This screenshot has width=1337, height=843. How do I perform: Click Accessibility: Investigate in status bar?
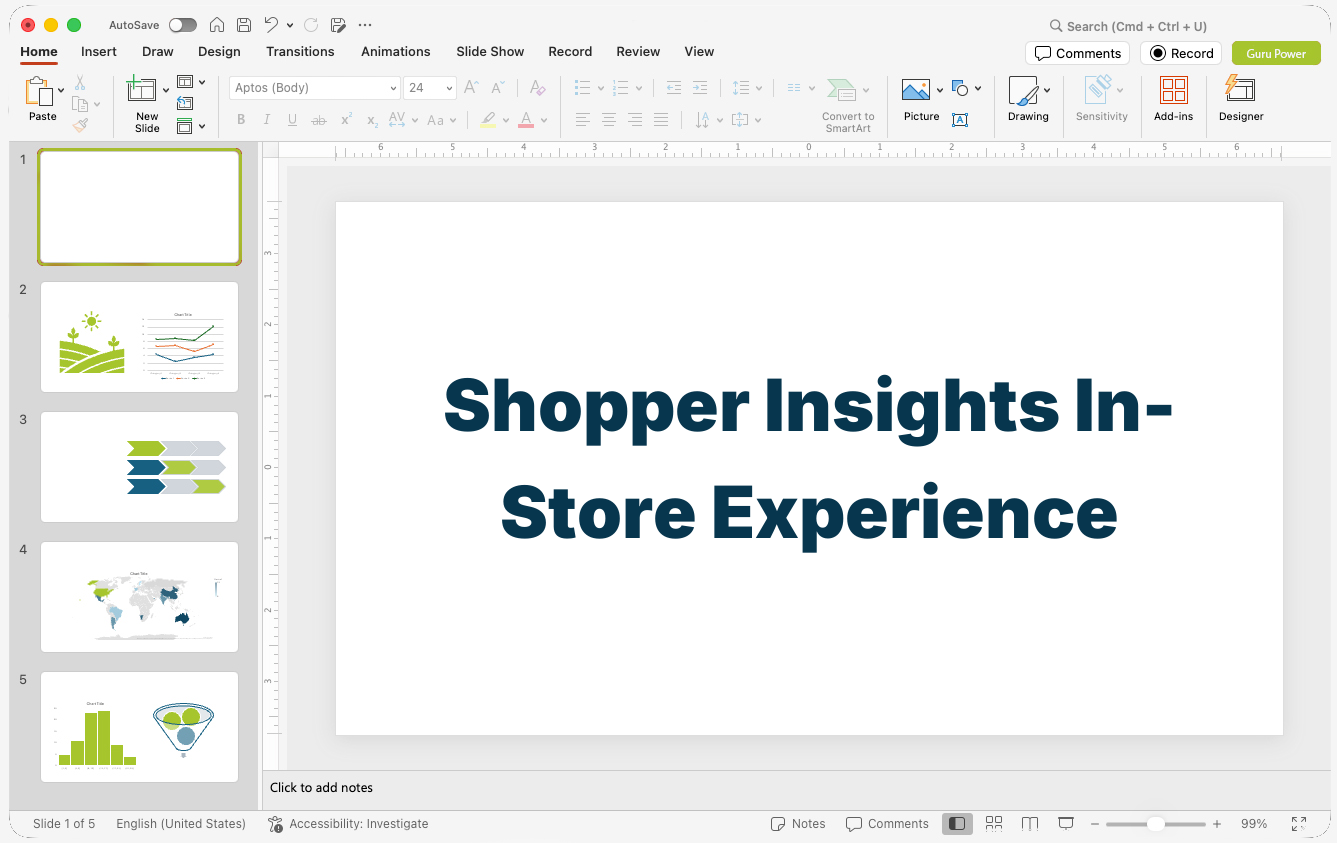[348, 824]
